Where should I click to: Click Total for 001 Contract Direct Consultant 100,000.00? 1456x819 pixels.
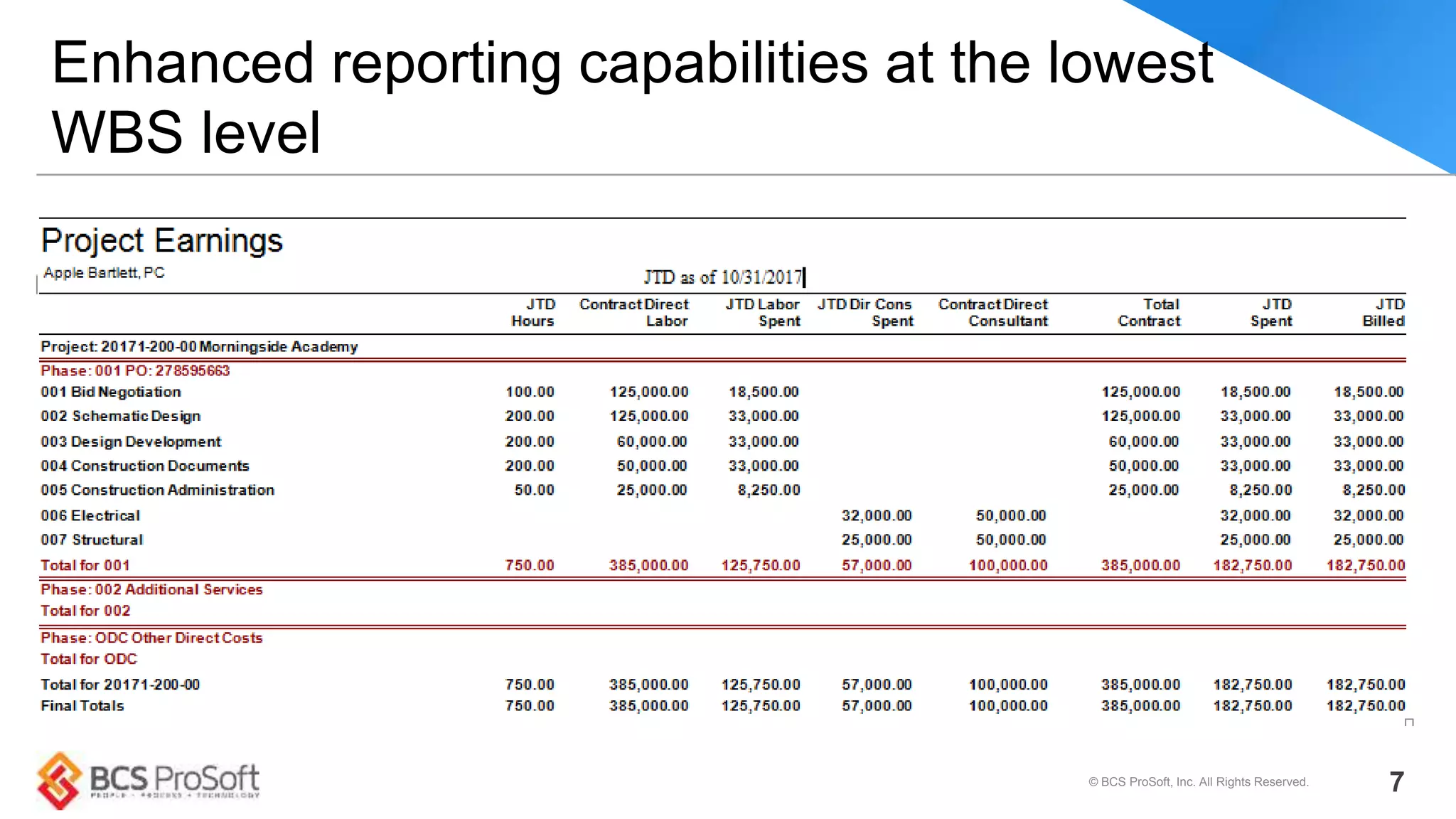[x=1009, y=566]
